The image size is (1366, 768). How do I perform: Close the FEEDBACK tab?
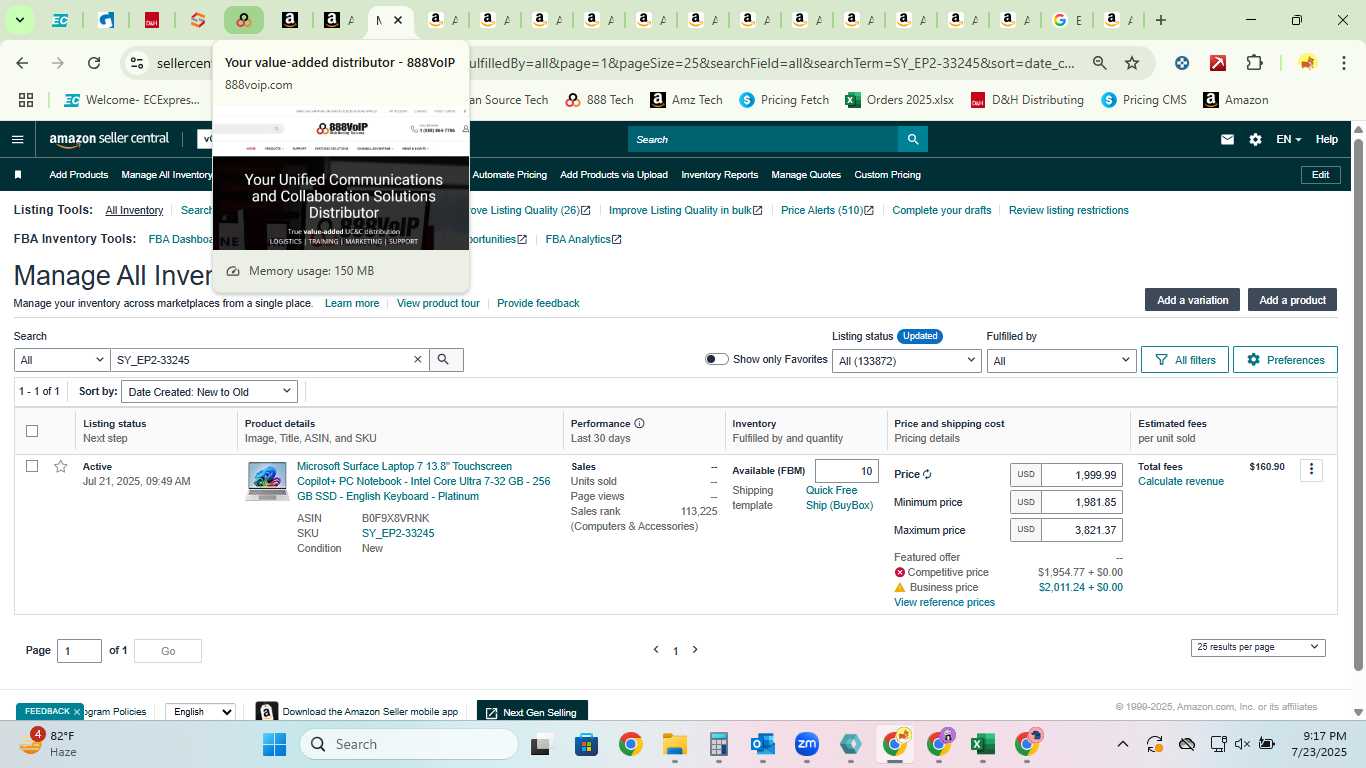coord(76,712)
